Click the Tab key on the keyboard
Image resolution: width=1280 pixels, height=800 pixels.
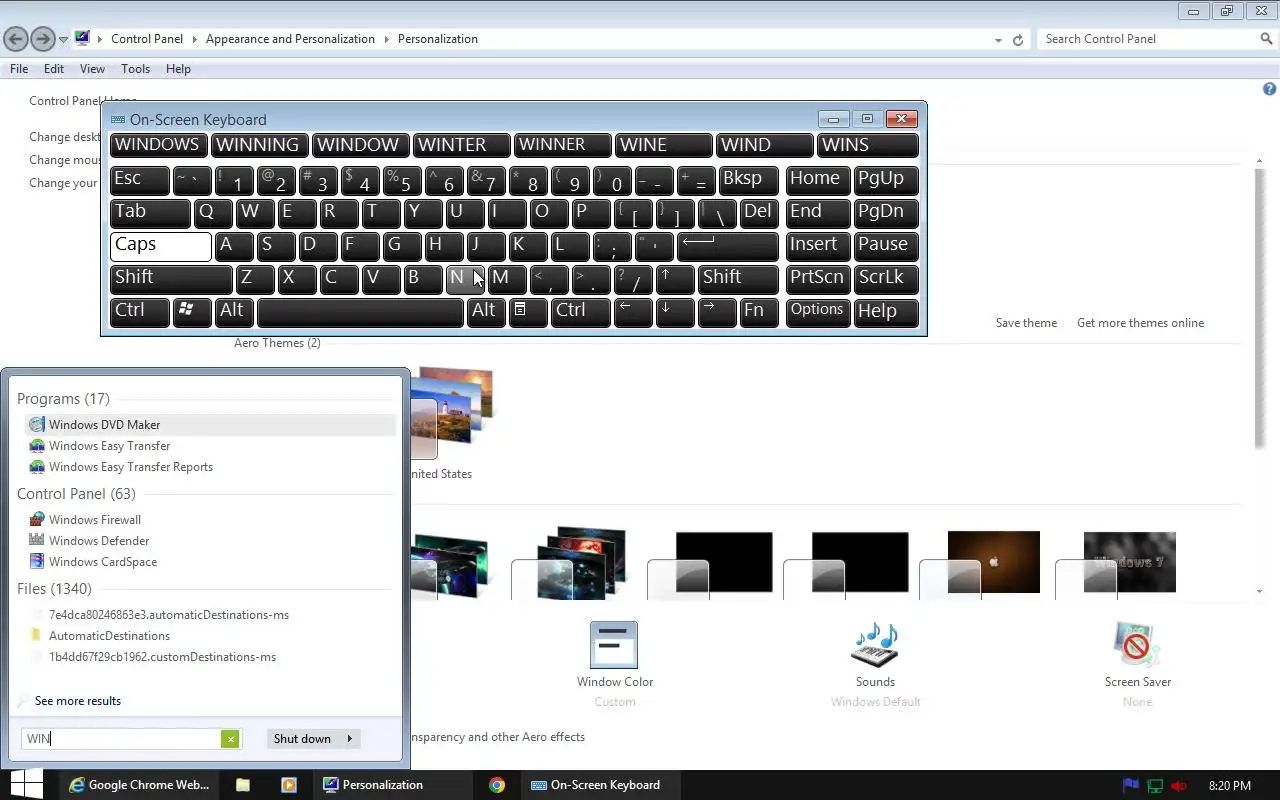click(x=151, y=212)
